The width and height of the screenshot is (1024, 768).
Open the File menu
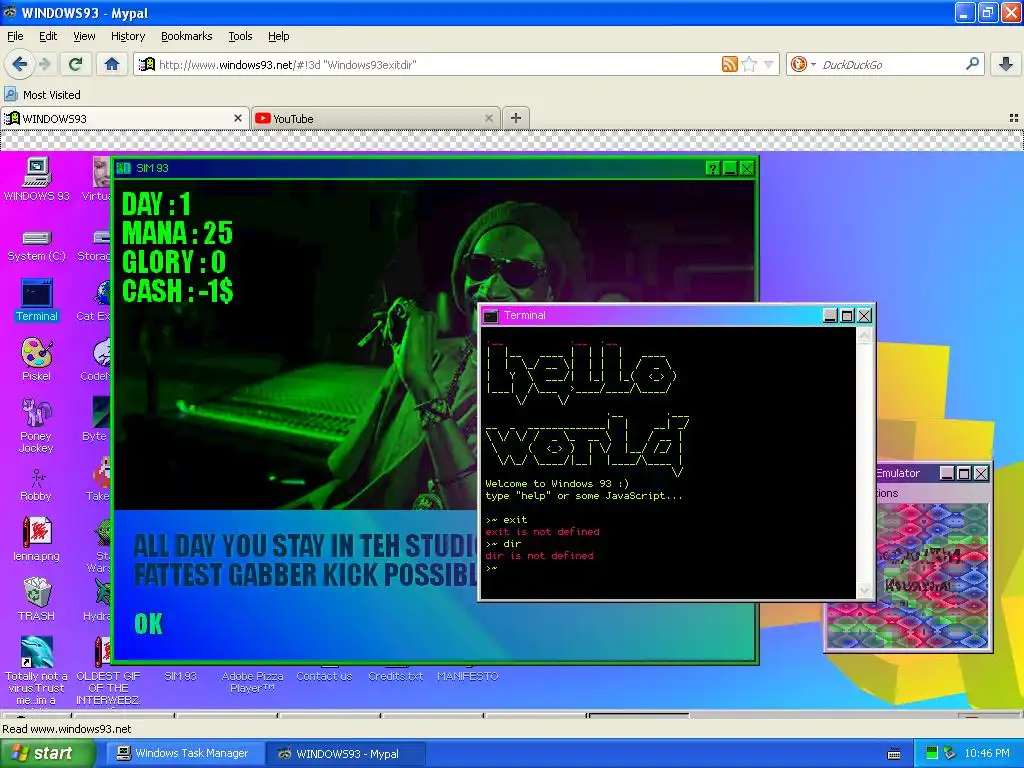click(x=15, y=36)
